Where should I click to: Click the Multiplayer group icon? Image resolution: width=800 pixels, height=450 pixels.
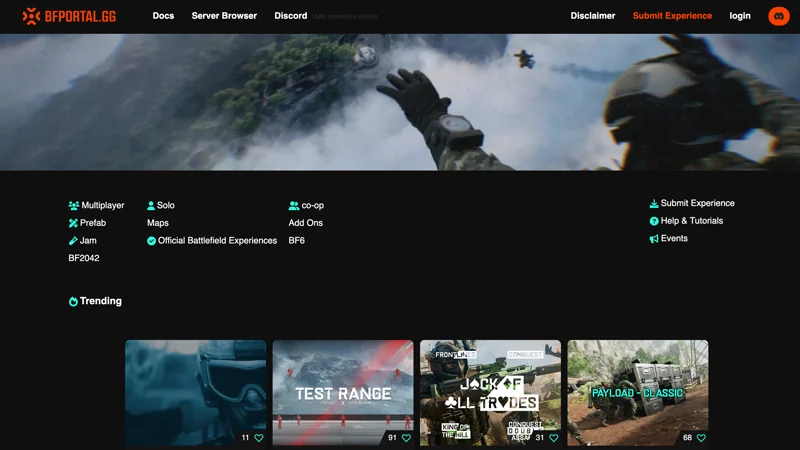coord(73,206)
